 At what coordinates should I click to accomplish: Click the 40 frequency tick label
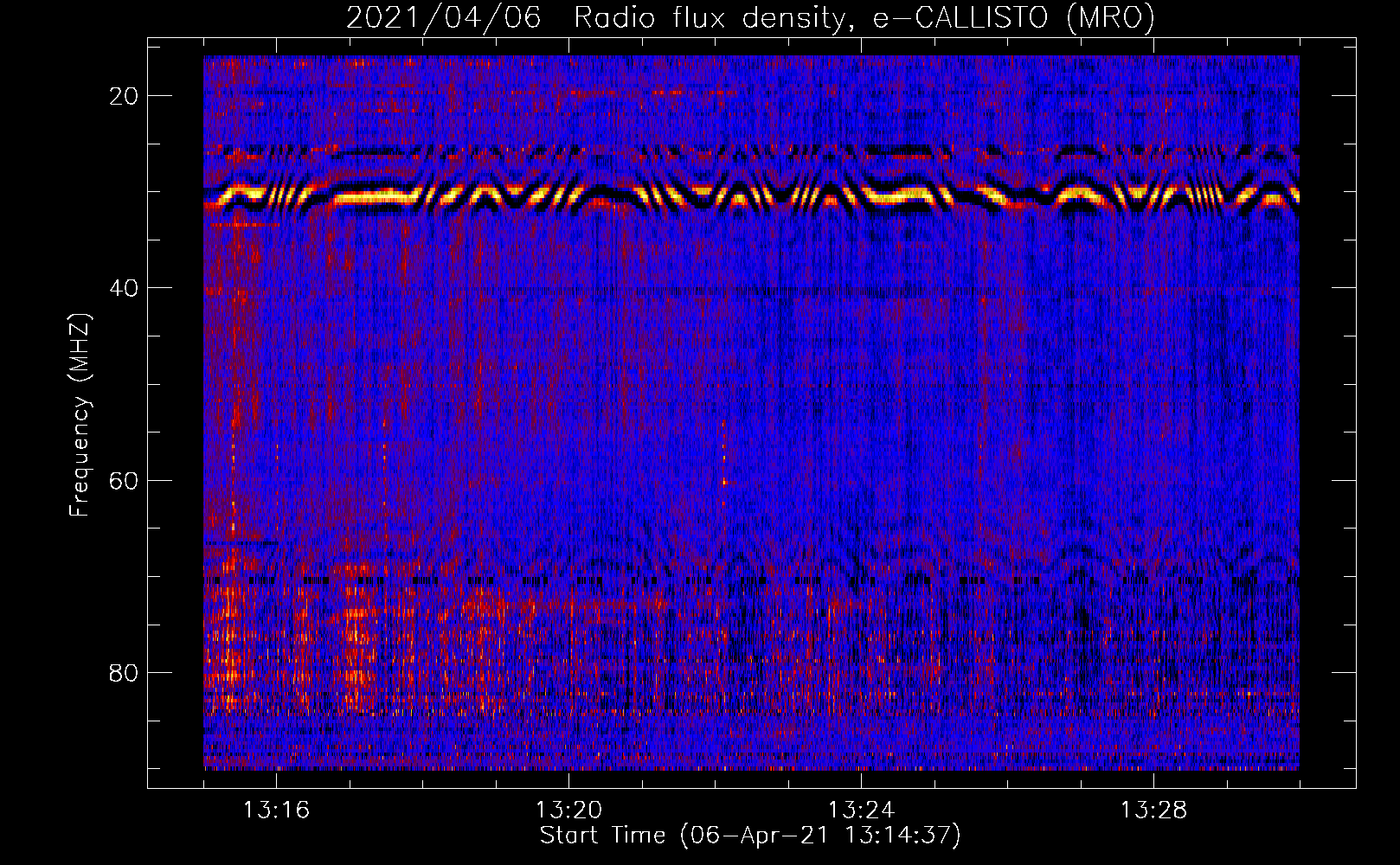tap(124, 288)
